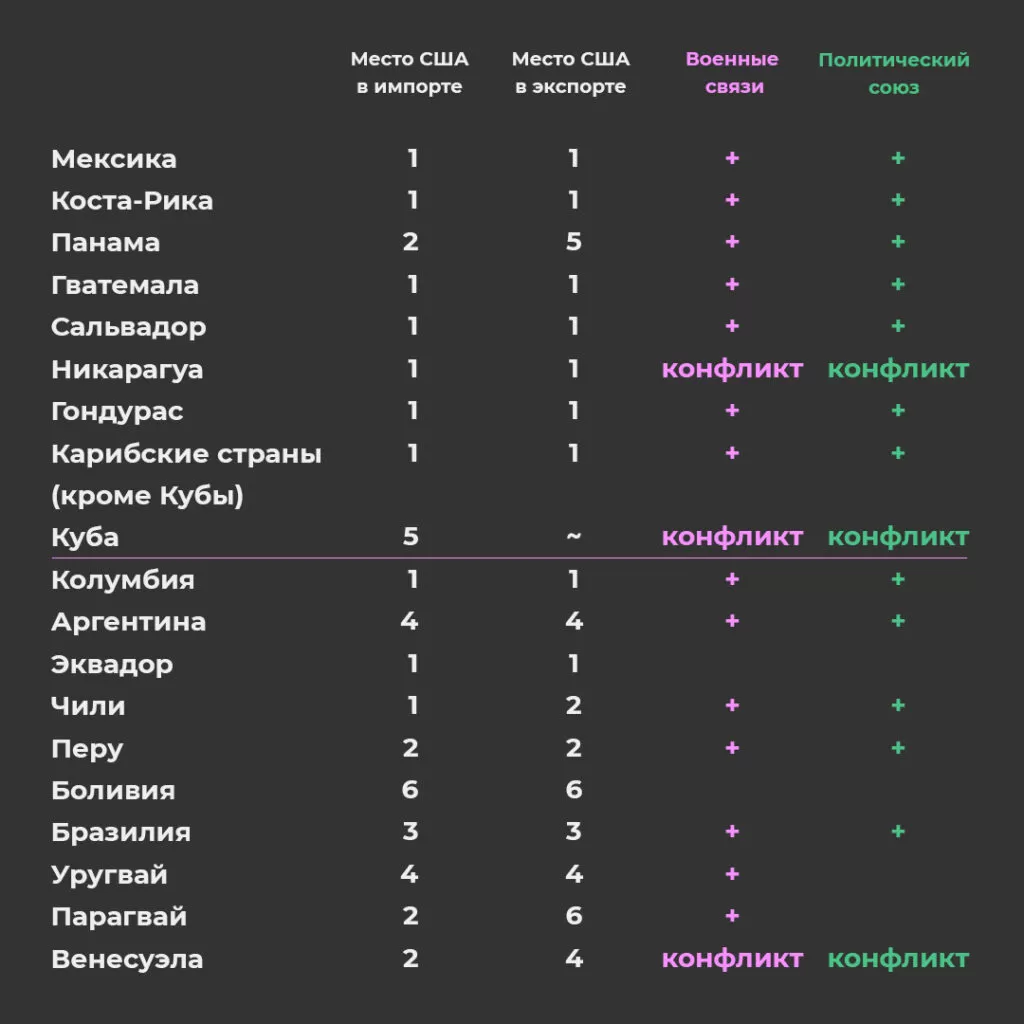The width and height of the screenshot is (1024, 1024).
Task: Click the green 'конфликт' label for Куба
Action: pyautogui.click(x=898, y=537)
